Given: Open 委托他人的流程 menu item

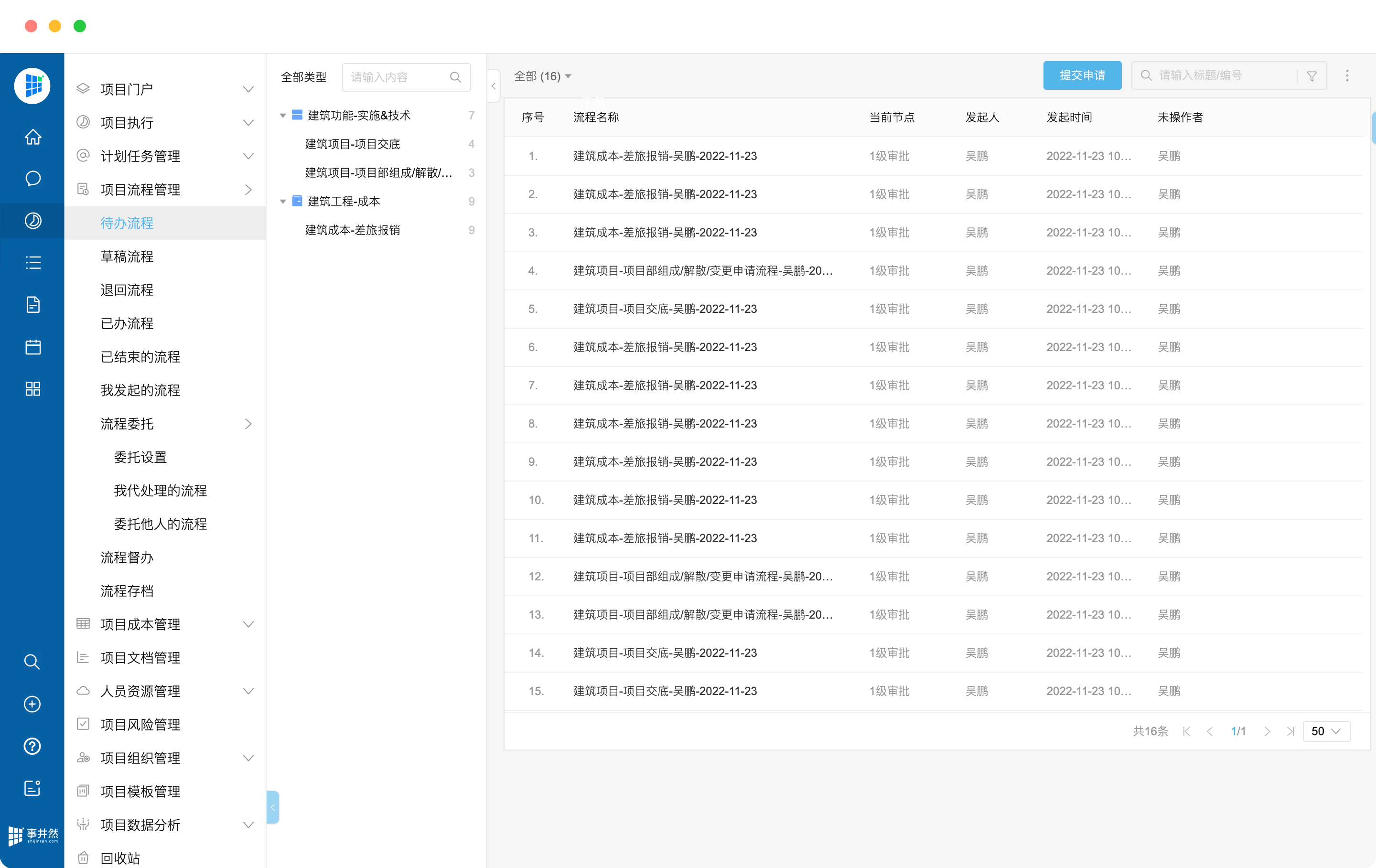Looking at the screenshot, I should click(x=160, y=524).
